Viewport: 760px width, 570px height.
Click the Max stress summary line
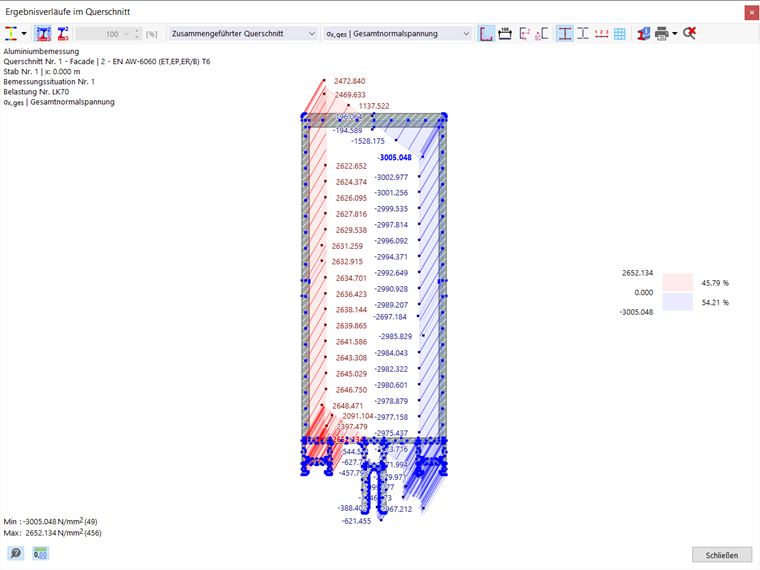pyautogui.click(x=52, y=533)
